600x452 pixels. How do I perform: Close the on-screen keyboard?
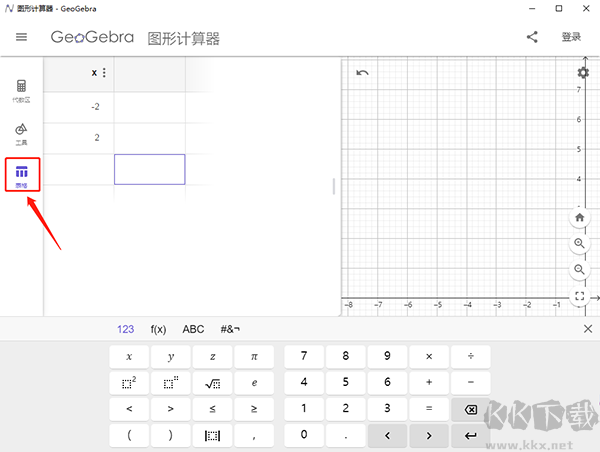588,329
